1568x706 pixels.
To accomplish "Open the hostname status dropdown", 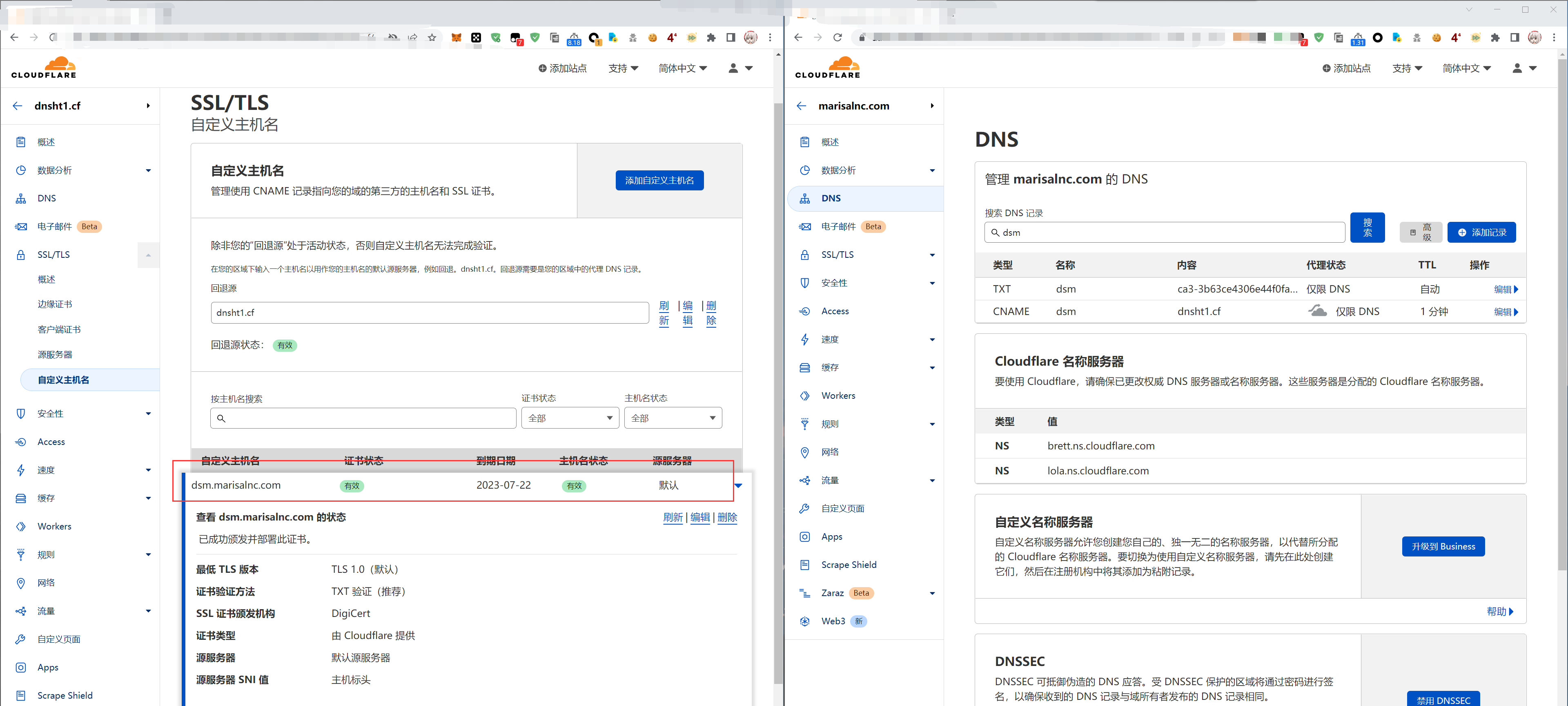I will point(673,418).
